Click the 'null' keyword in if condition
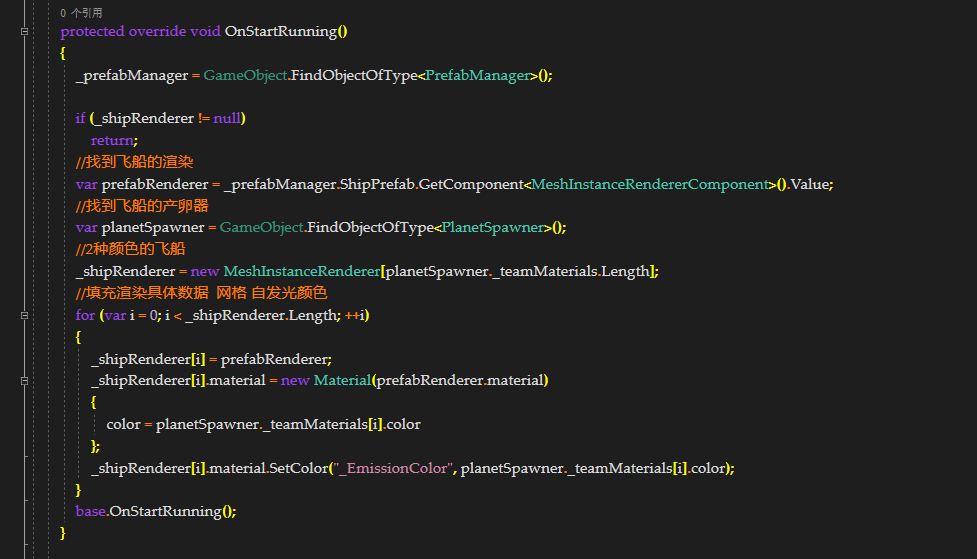 tap(227, 118)
